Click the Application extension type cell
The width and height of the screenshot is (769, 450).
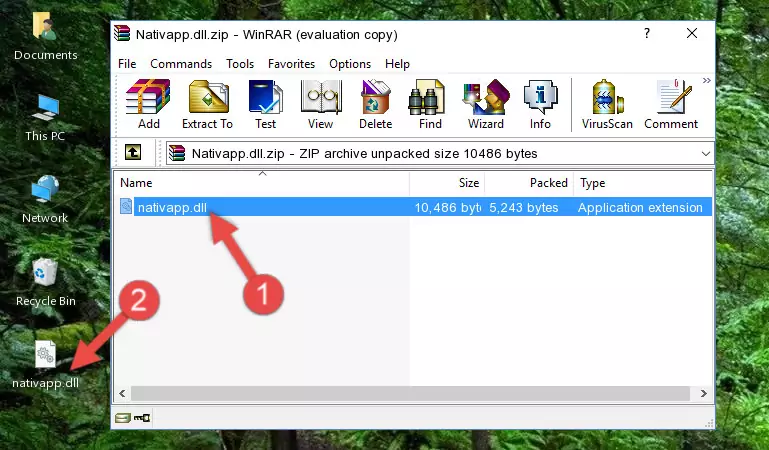640,208
